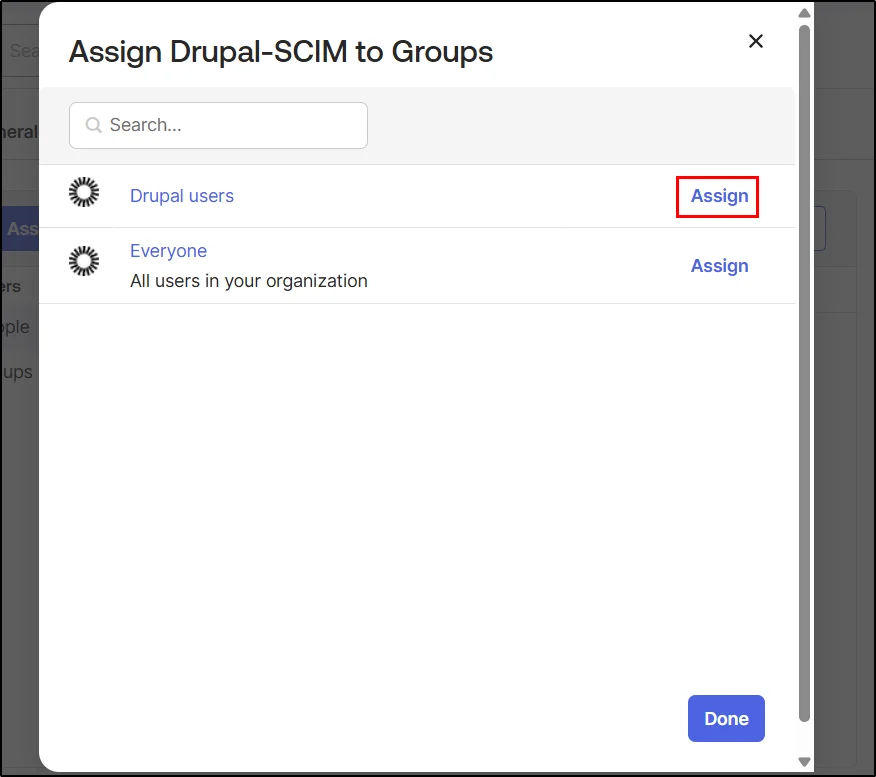Assign the Everyone group

point(719,266)
